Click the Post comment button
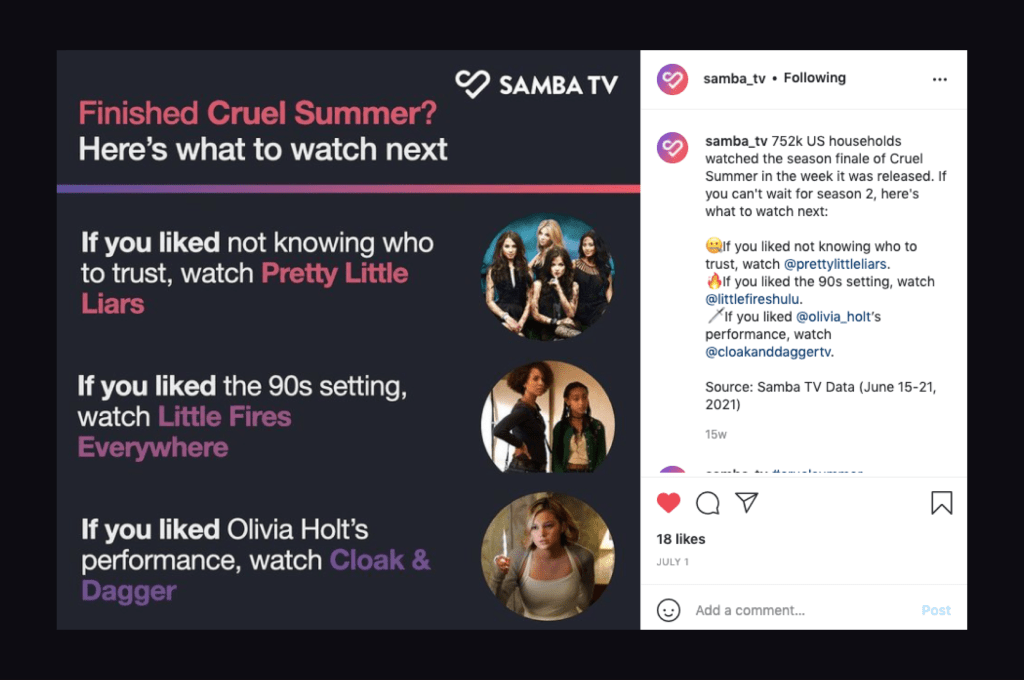 [x=936, y=610]
